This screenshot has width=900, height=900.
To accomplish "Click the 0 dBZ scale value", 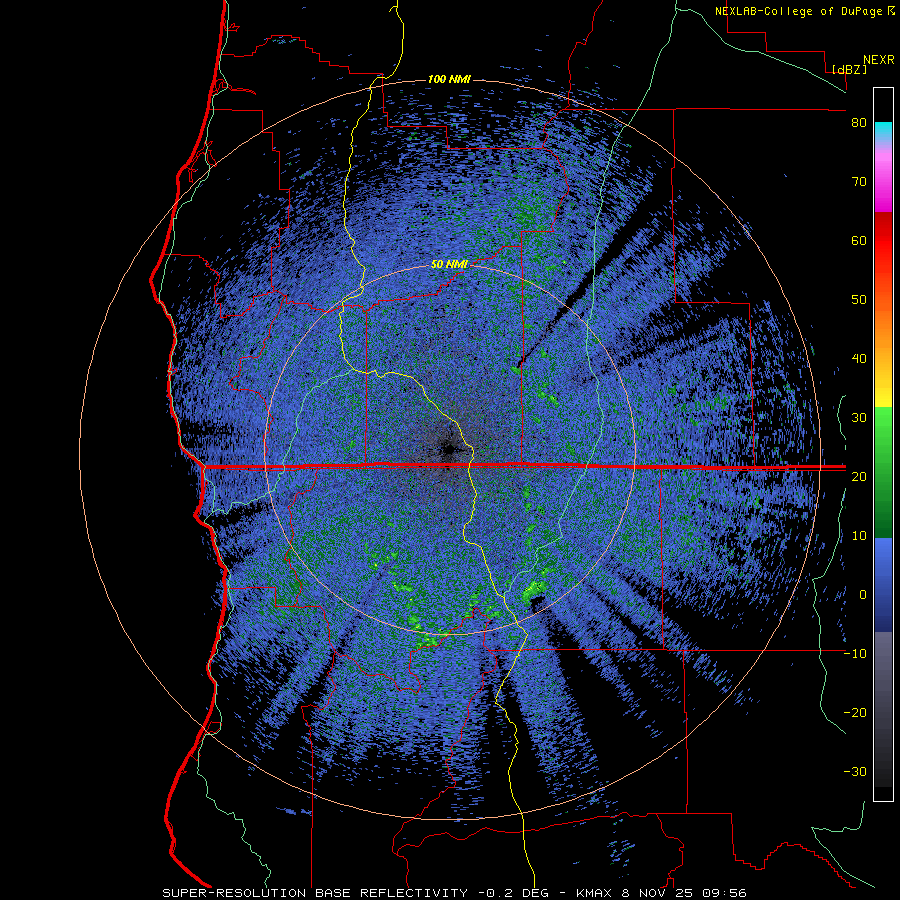I will (x=863, y=595).
